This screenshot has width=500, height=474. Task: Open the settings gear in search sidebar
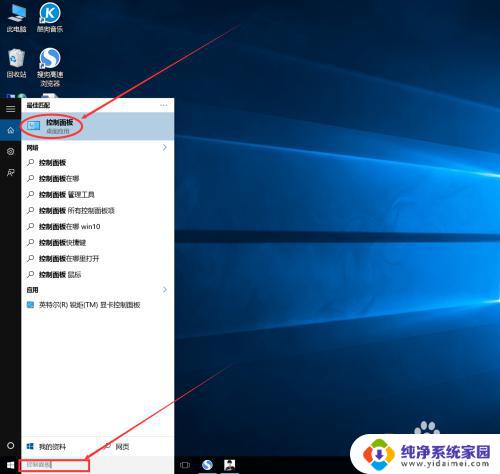tap(11, 151)
